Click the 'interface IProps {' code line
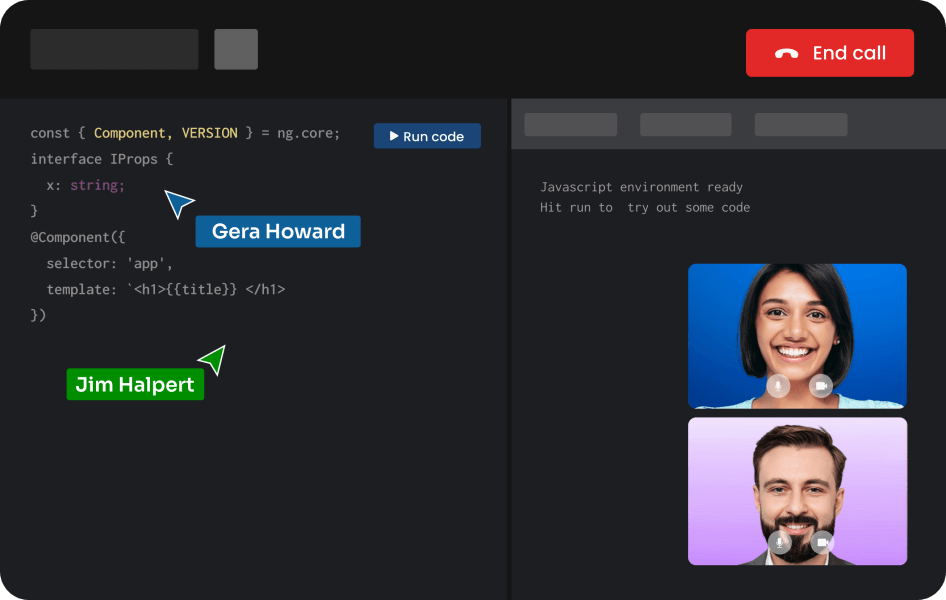 [102, 159]
